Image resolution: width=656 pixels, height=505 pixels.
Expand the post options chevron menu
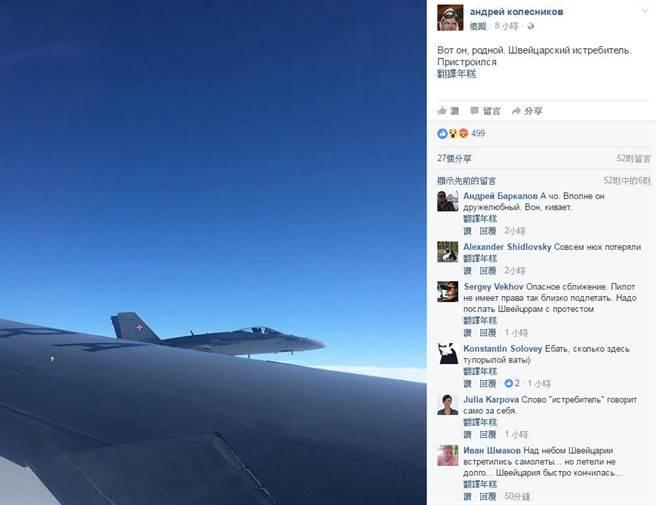coord(645,11)
